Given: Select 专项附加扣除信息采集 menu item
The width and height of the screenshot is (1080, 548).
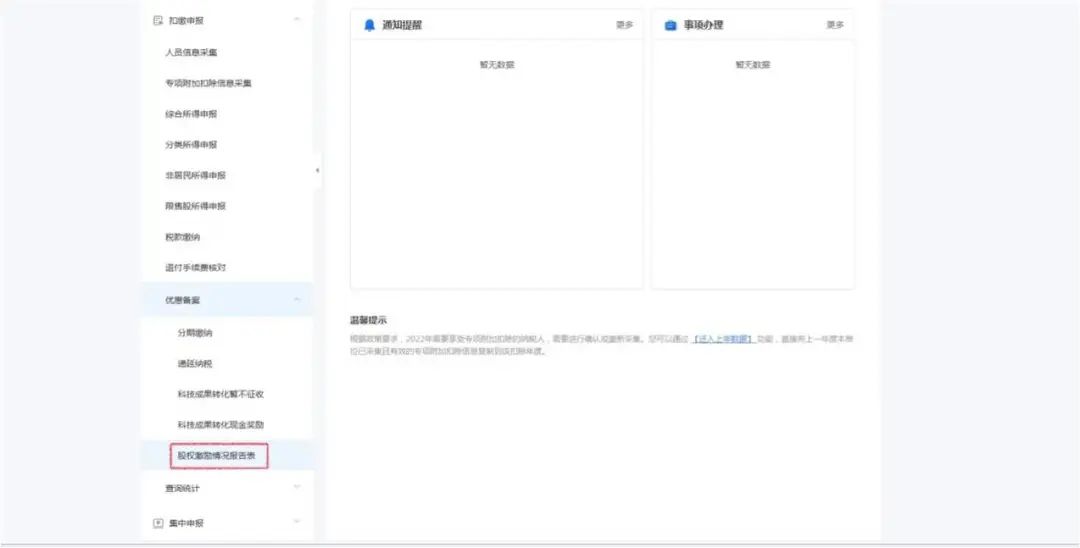Looking at the screenshot, I should pos(208,83).
